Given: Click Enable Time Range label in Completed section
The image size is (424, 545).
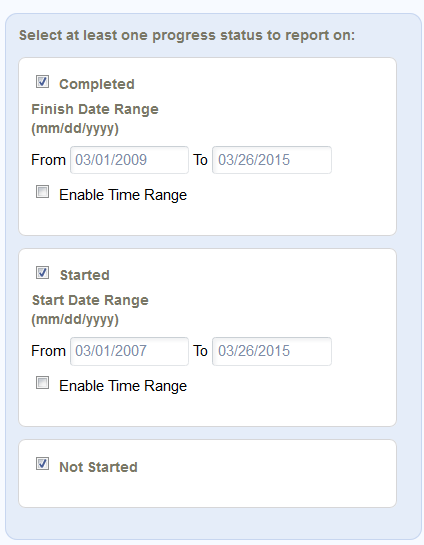Looking at the screenshot, I should pyautogui.click(x=123, y=195).
